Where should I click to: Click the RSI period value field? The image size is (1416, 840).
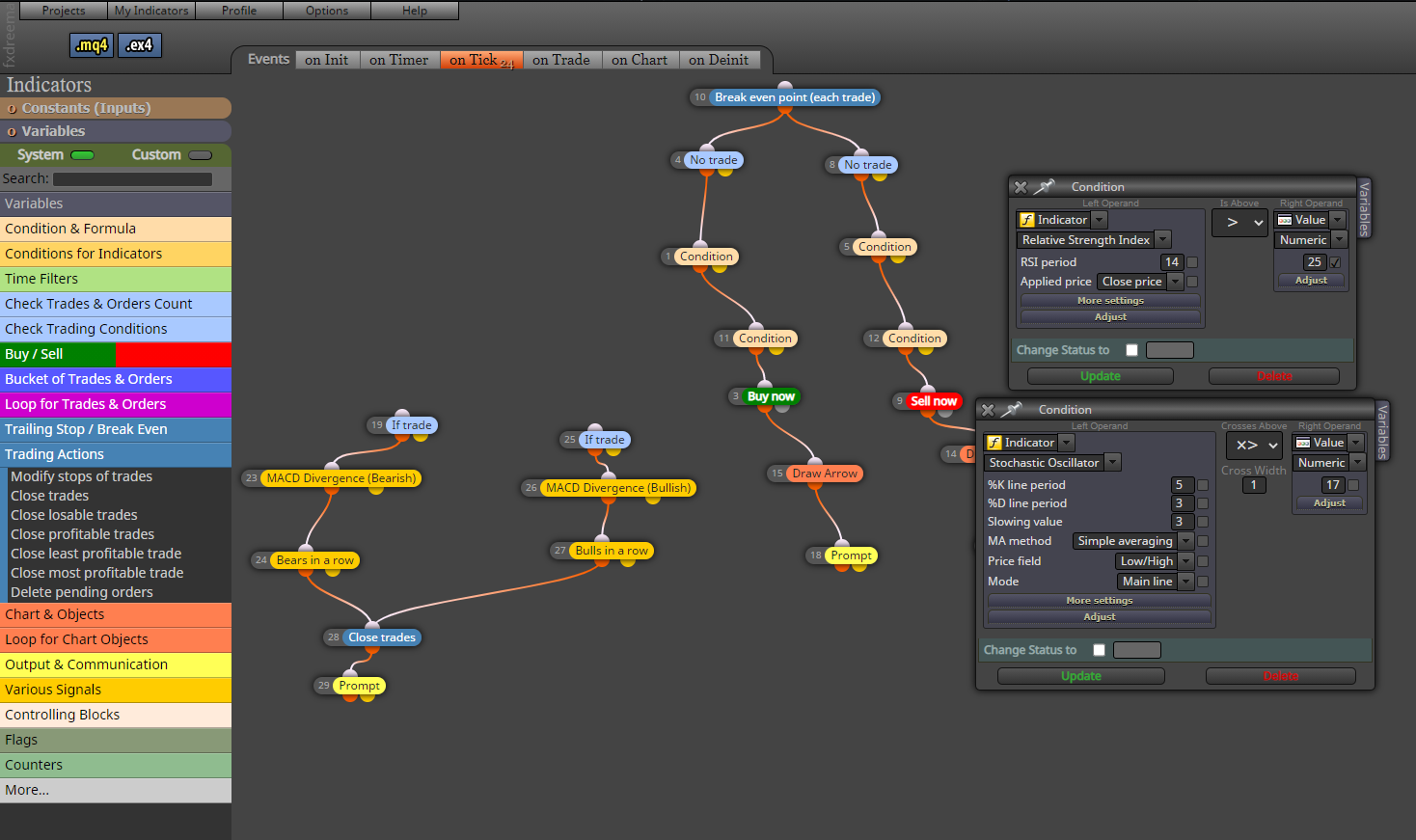(x=1171, y=262)
